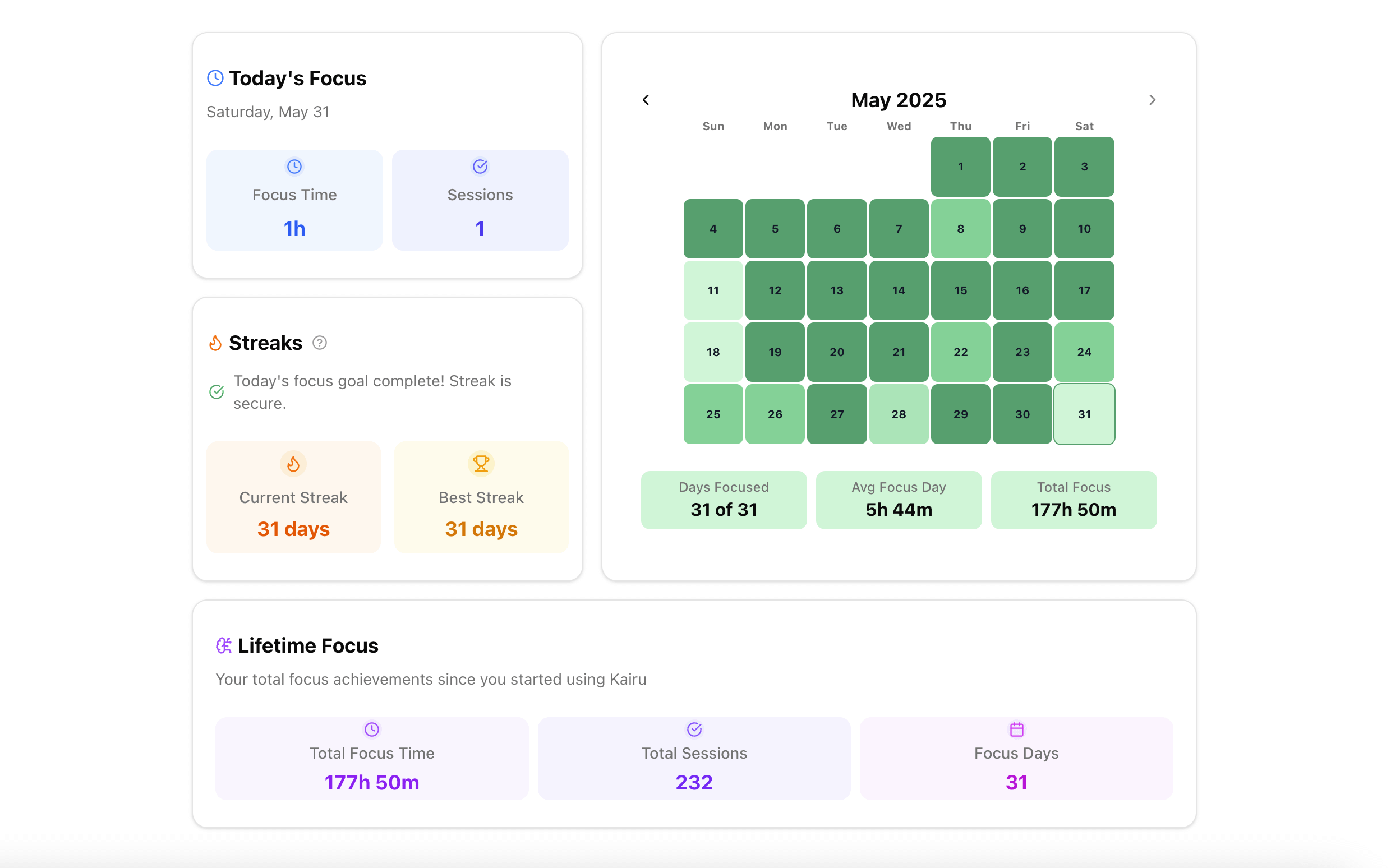Viewport: 1391px width, 868px height.
Task: Advance to next month with right chevron
Action: point(1152,100)
